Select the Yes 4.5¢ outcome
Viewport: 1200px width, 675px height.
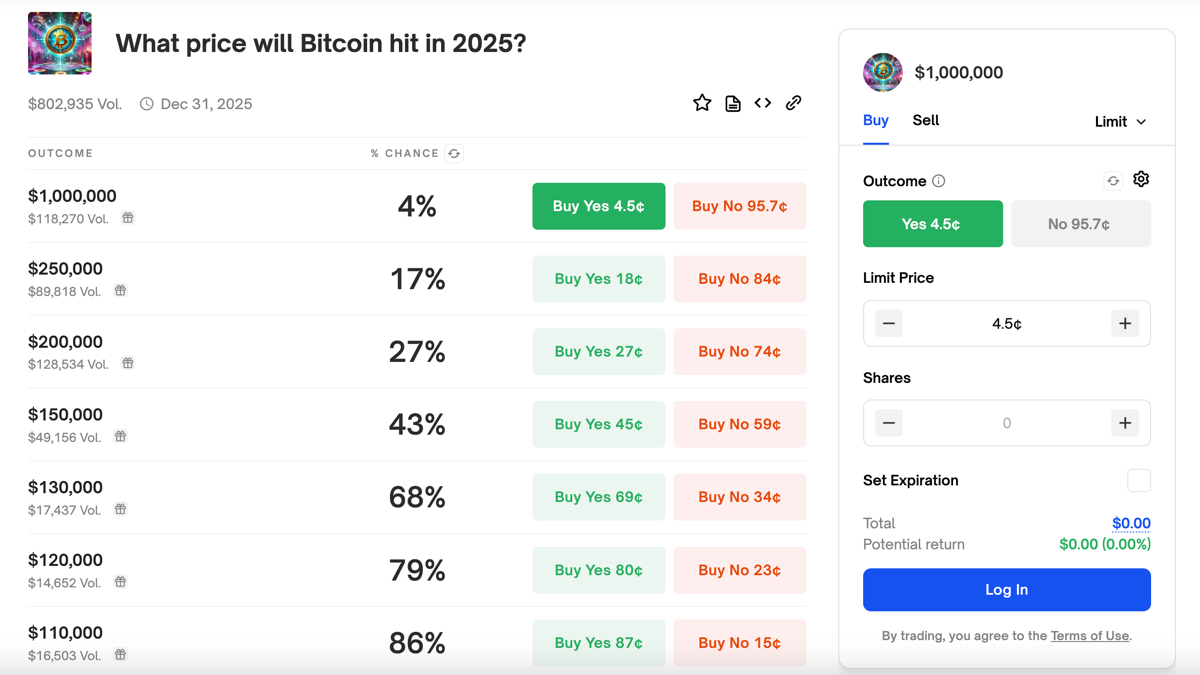(x=932, y=223)
